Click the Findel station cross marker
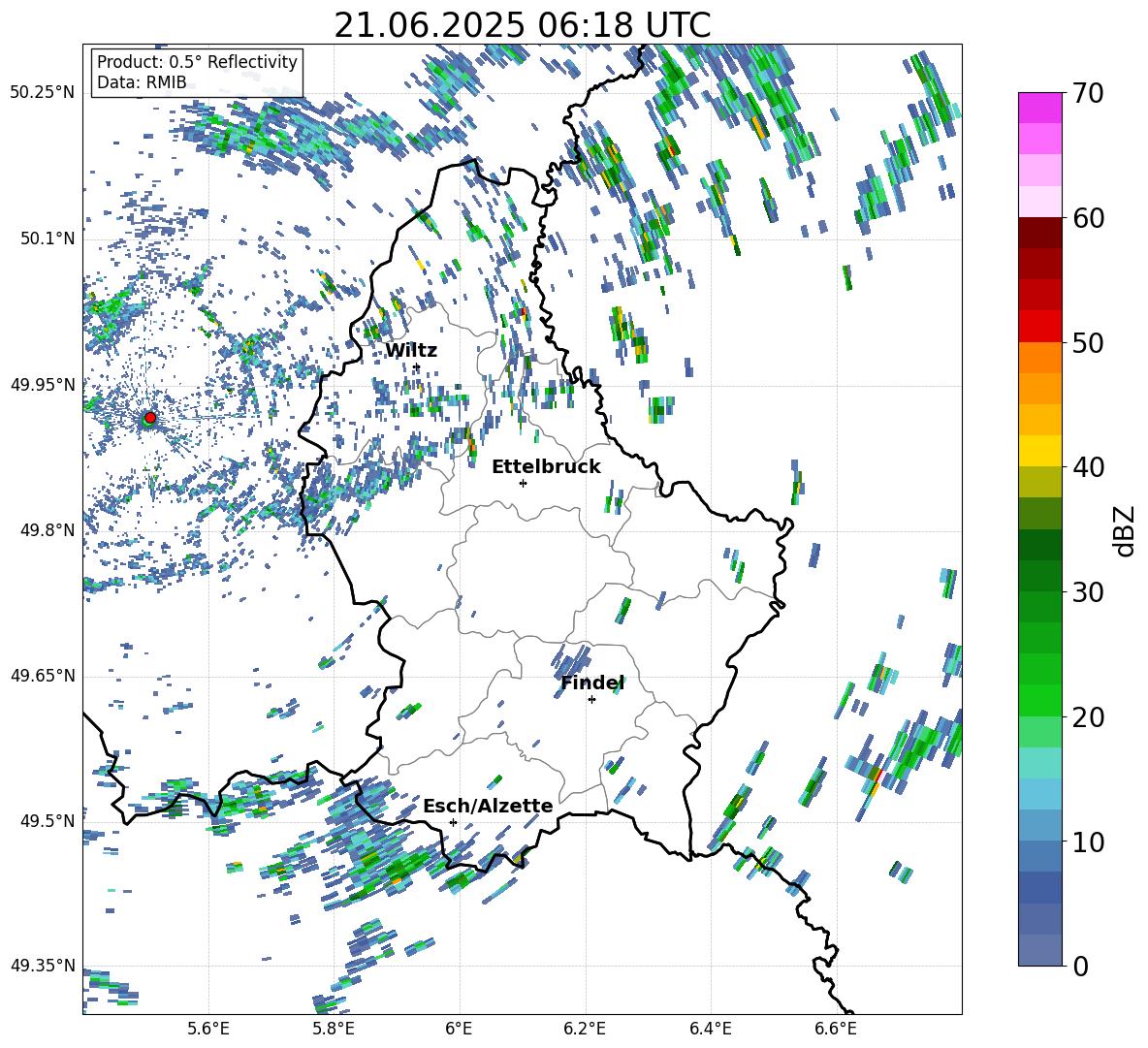Screen dimensions: 1148x1048 pyautogui.click(x=591, y=700)
